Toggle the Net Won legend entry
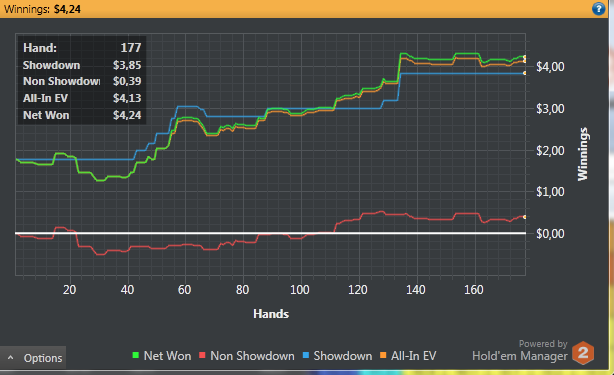The image size is (614, 375). click(x=162, y=356)
